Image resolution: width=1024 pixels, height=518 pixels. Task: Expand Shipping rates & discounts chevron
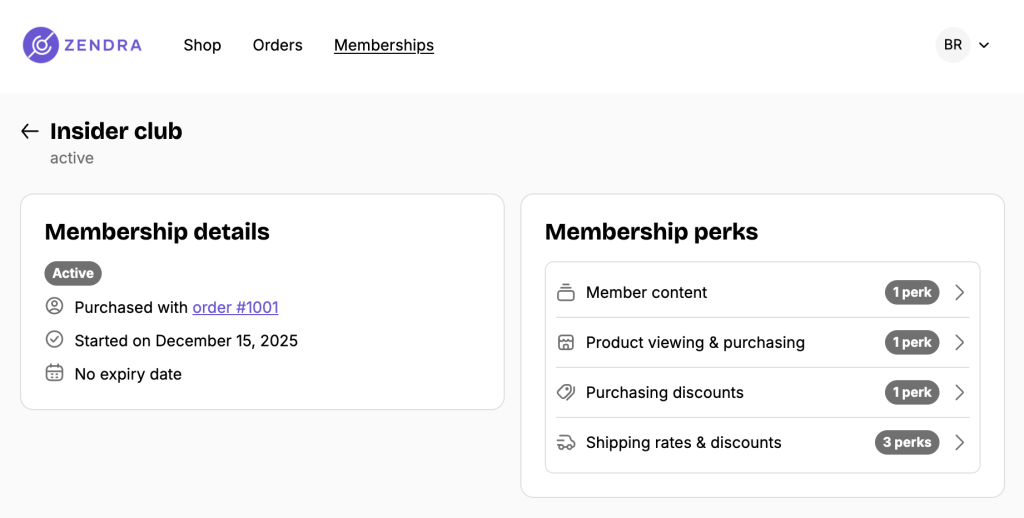(959, 442)
